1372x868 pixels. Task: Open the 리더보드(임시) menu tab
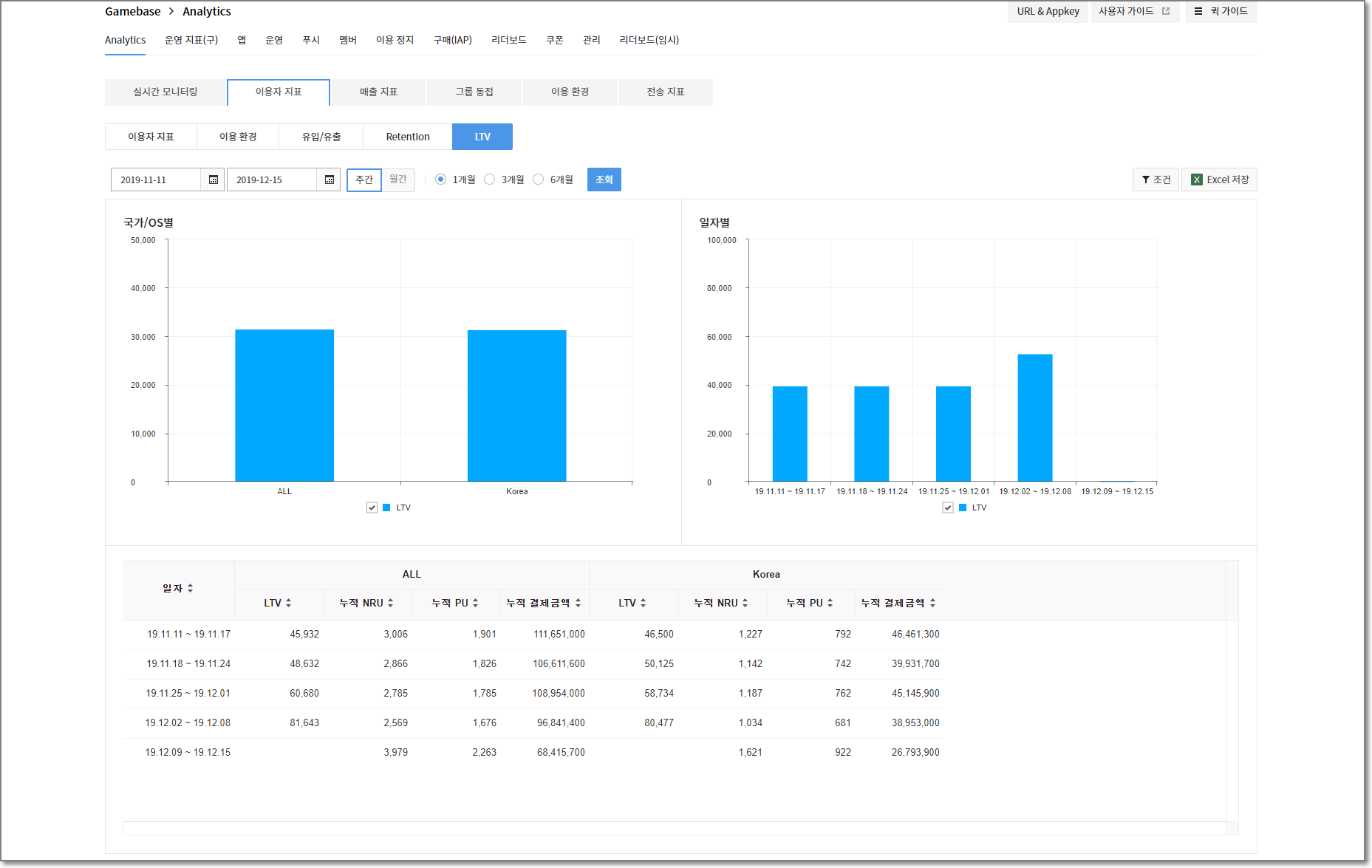point(649,40)
